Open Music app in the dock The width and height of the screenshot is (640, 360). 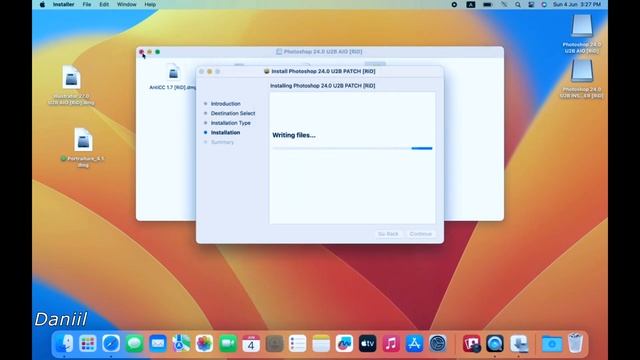click(391, 343)
